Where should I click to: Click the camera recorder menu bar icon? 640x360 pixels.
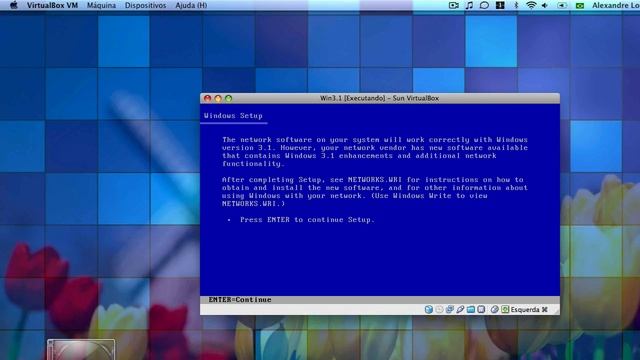[453, 5]
